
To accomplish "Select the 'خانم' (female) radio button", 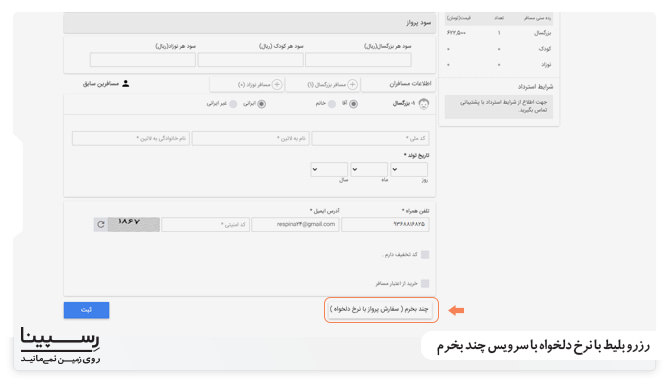I will (x=332, y=104).
